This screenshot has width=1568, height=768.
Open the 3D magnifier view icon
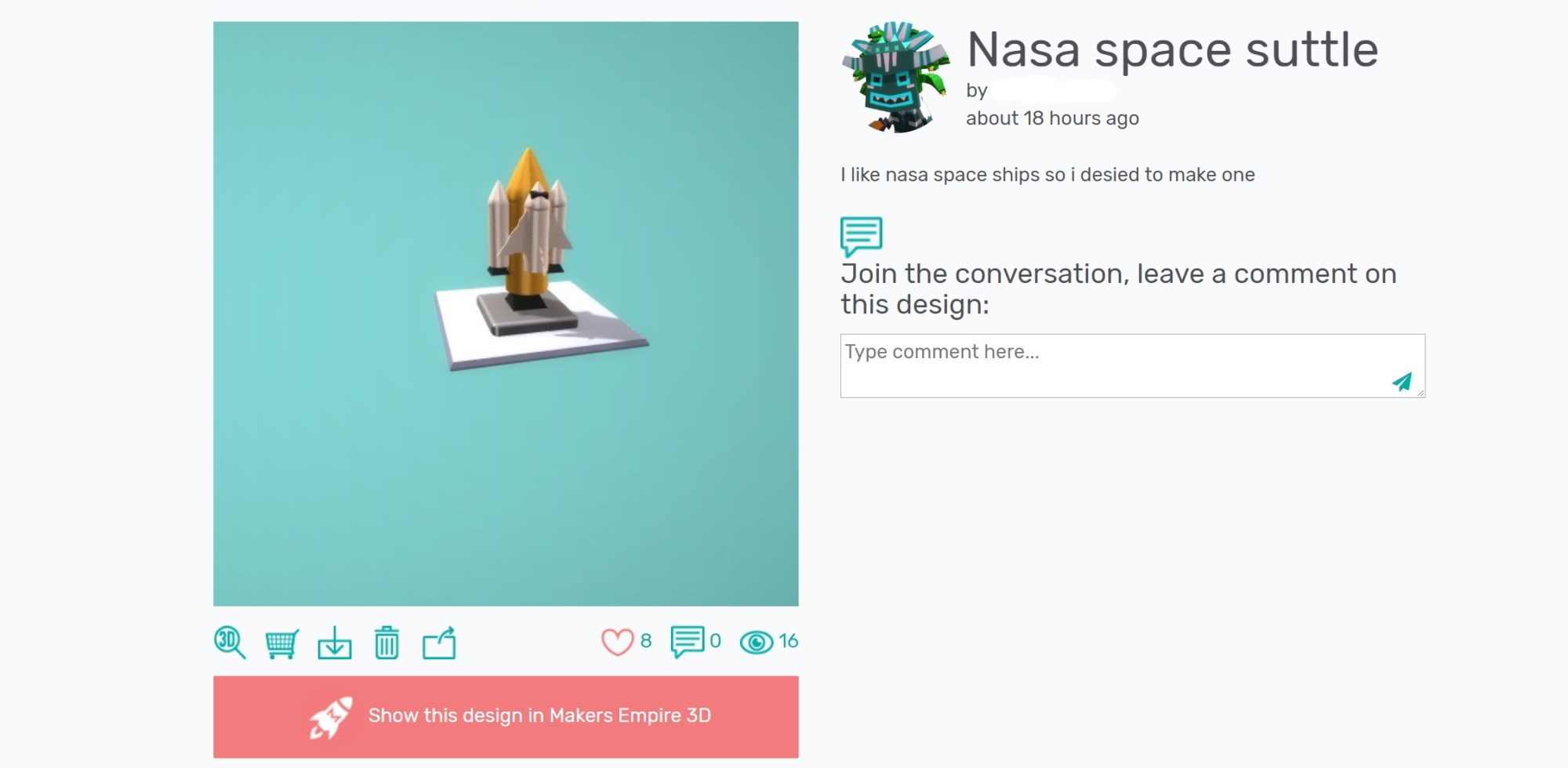(229, 643)
